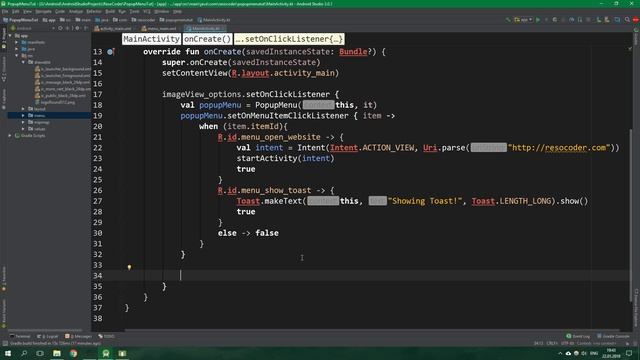
Task: Expand the java folder in project tree
Action: pyautogui.click(x=17, y=49)
